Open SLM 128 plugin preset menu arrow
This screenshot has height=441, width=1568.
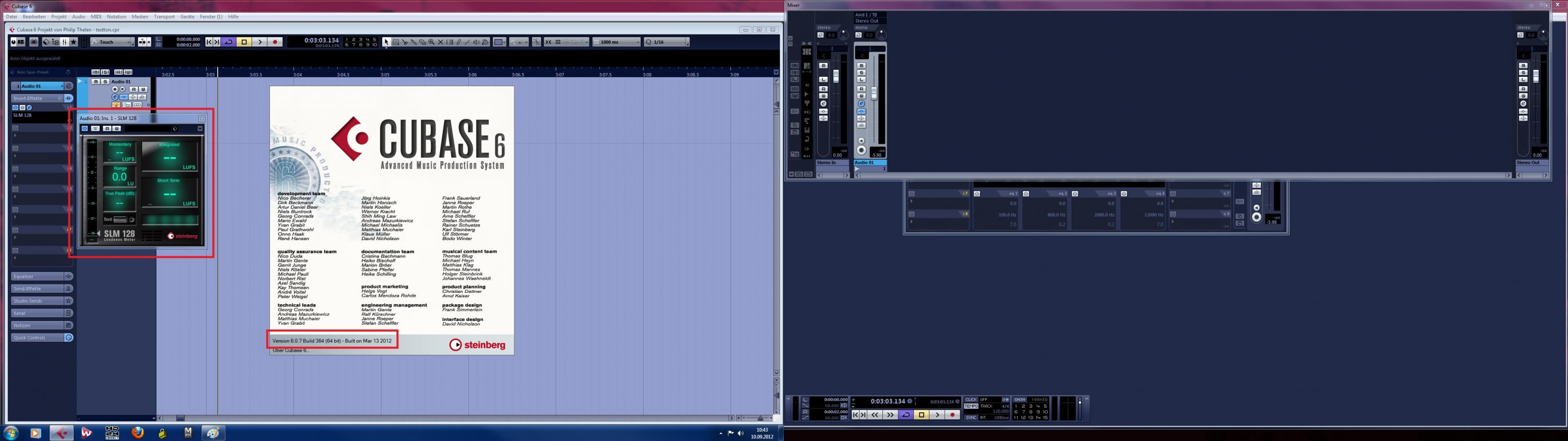coord(199,128)
